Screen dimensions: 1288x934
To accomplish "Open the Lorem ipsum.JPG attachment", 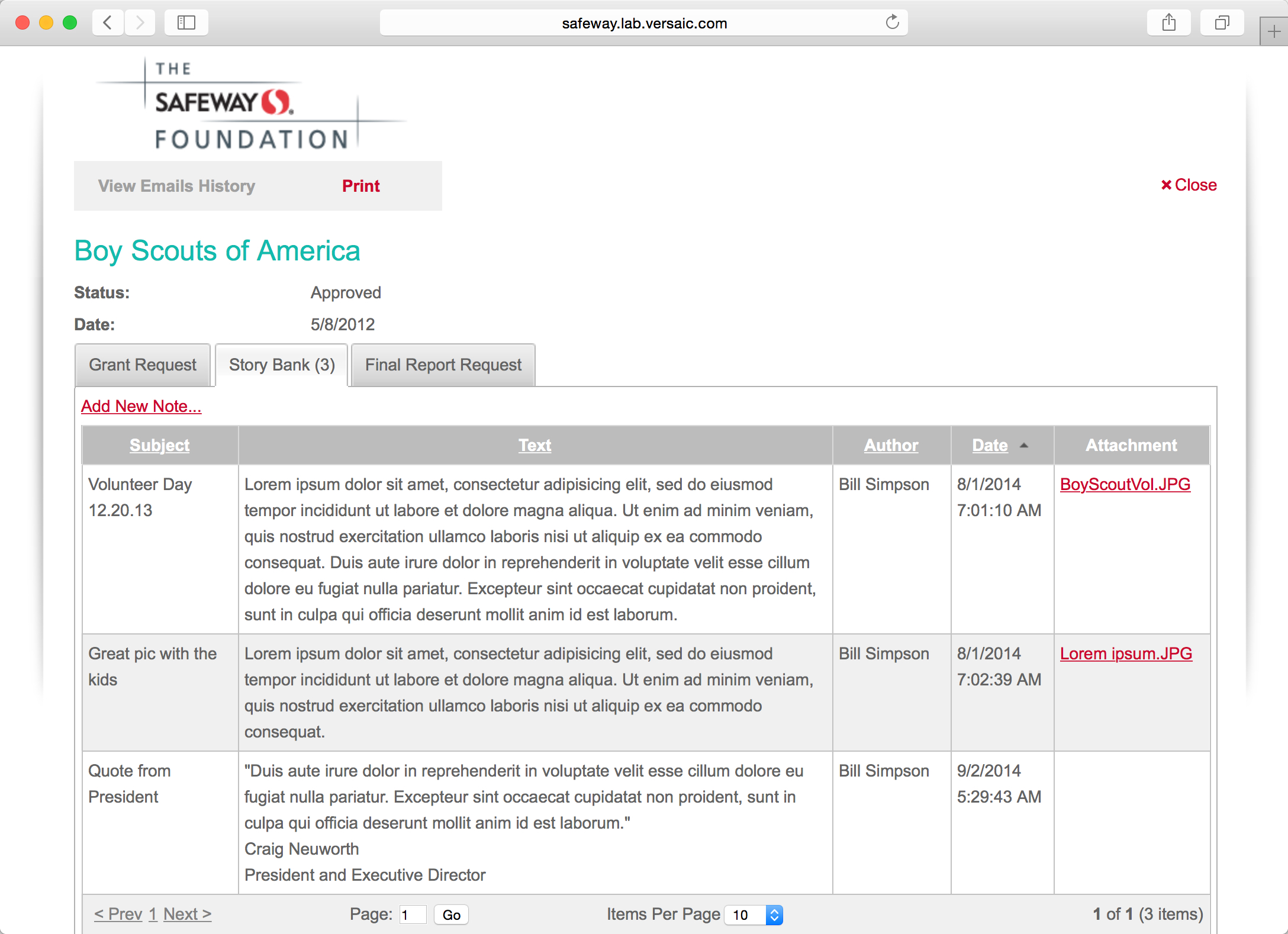I will click(1126, 653).
